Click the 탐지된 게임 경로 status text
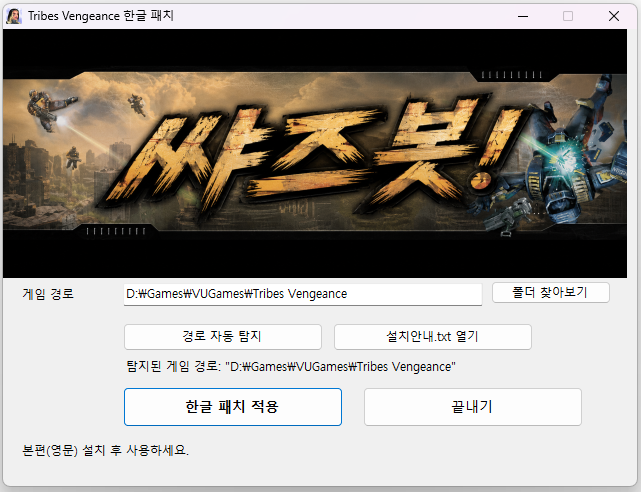641x492 pixels. tap(291, 367)
